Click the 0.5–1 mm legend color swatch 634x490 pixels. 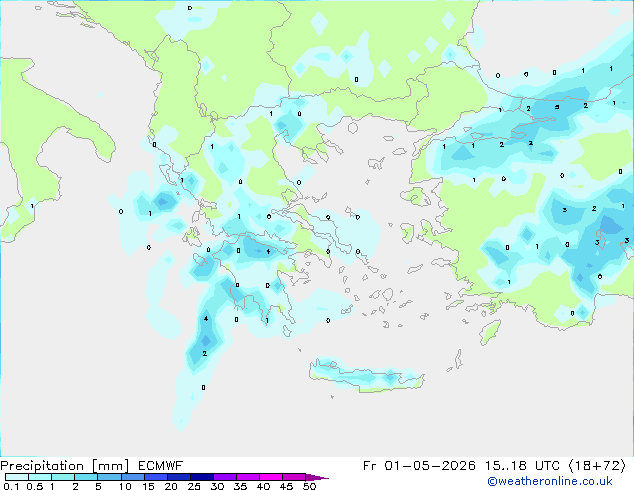[x=40, y=477]
